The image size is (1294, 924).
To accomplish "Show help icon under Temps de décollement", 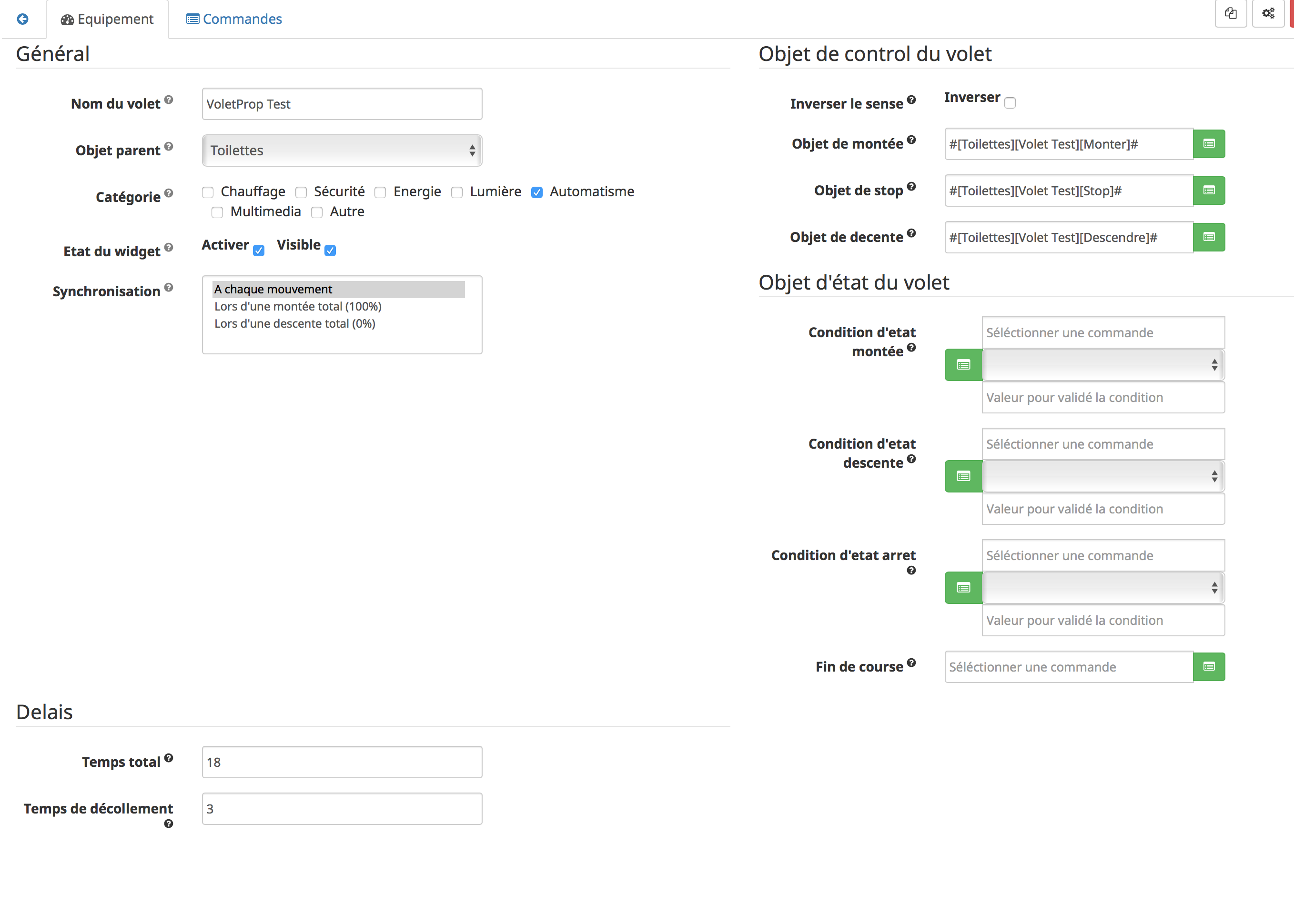I will [x=169, y=824].
